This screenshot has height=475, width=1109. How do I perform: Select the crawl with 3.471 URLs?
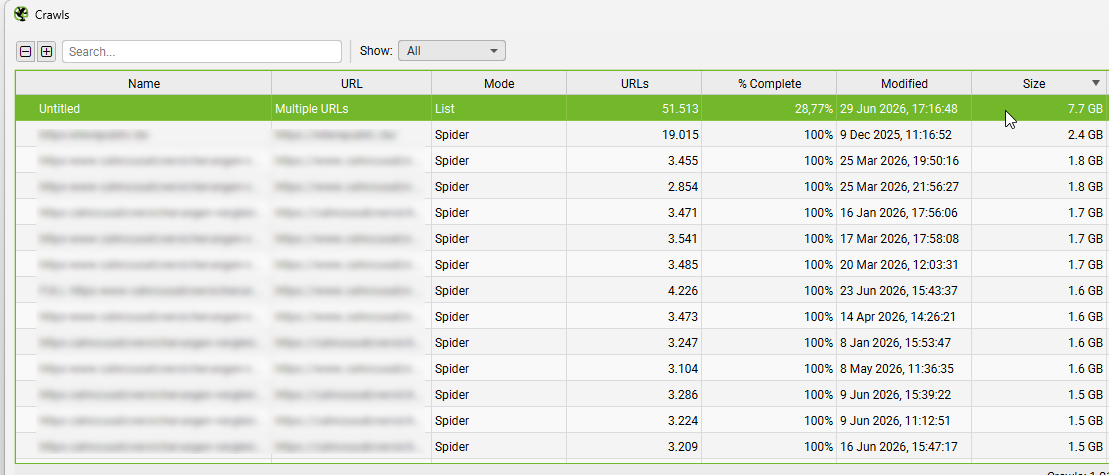[562, 213]
